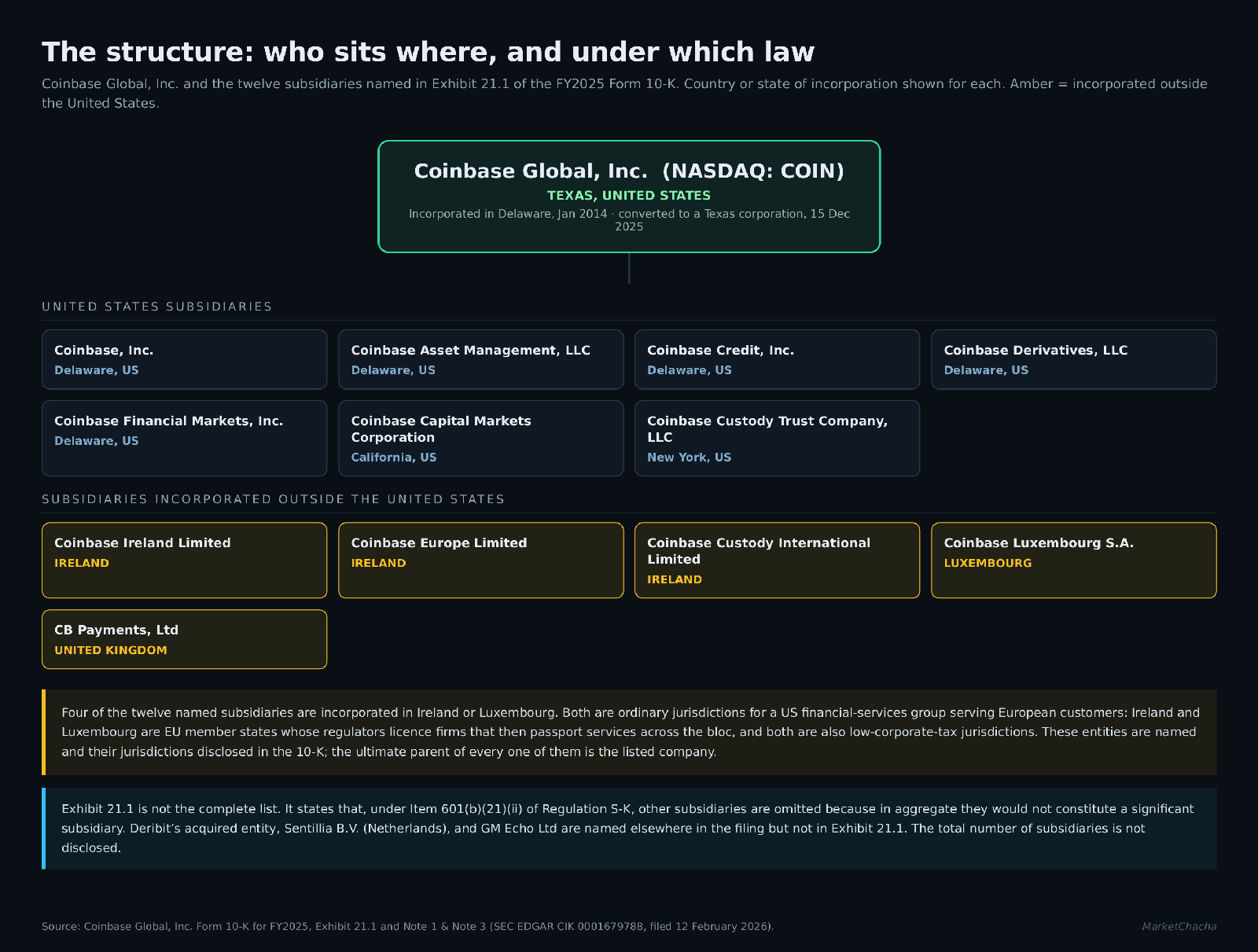Click the Coinbase Custody Trust Company card
The height and width of the screenshot is (952, 1258).
click(x=777, y=438)
